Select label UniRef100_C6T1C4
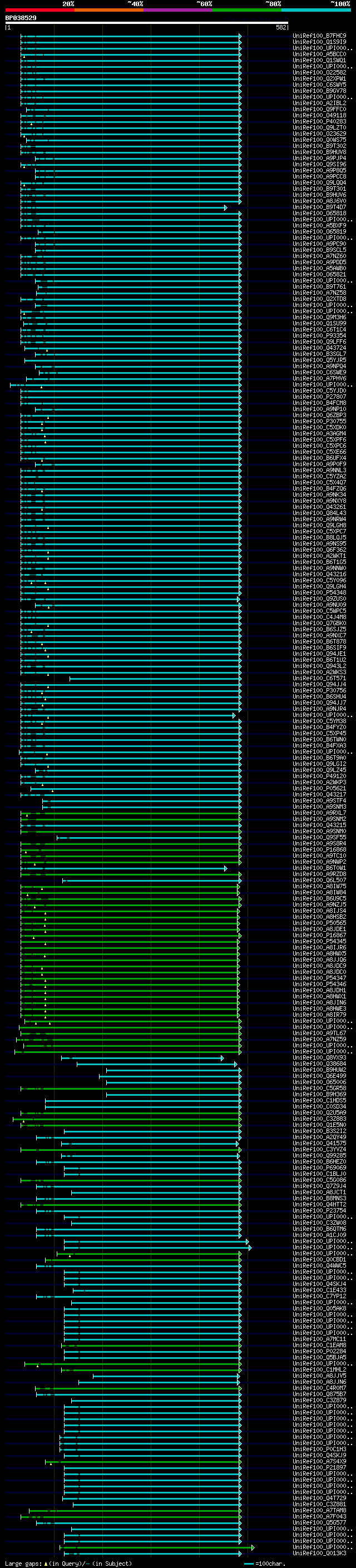 pos(319,330)
